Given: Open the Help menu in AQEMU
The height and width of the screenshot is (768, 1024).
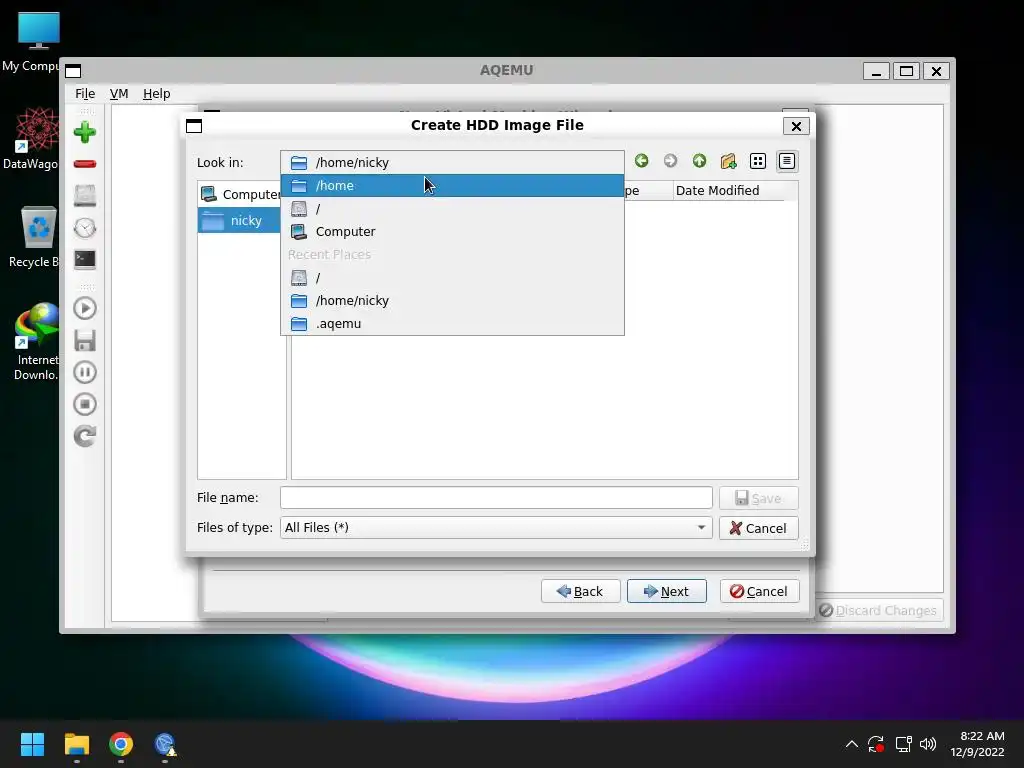Looking at the screenshot, I should pos(157,93).
